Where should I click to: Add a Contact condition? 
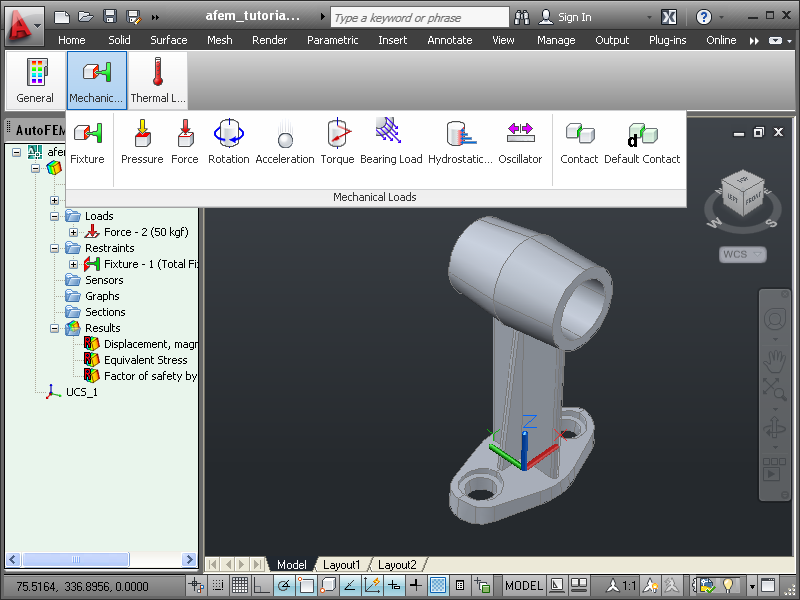579,143
